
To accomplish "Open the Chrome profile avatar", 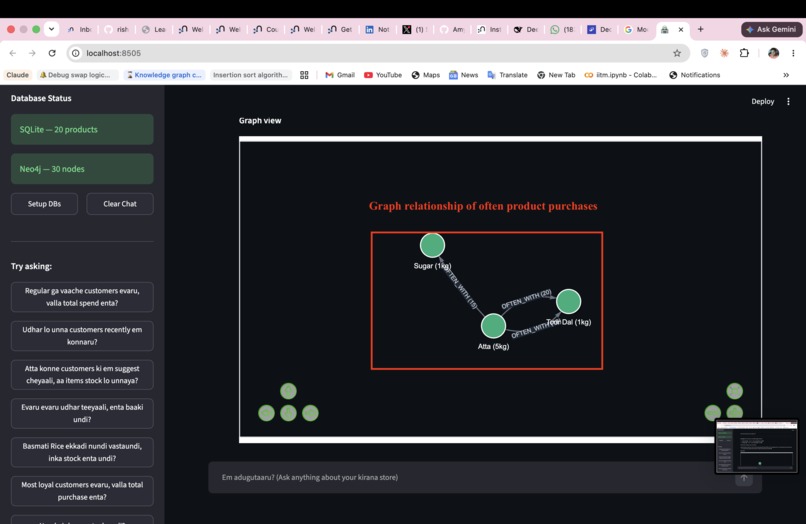I will (x=773, y=53).
